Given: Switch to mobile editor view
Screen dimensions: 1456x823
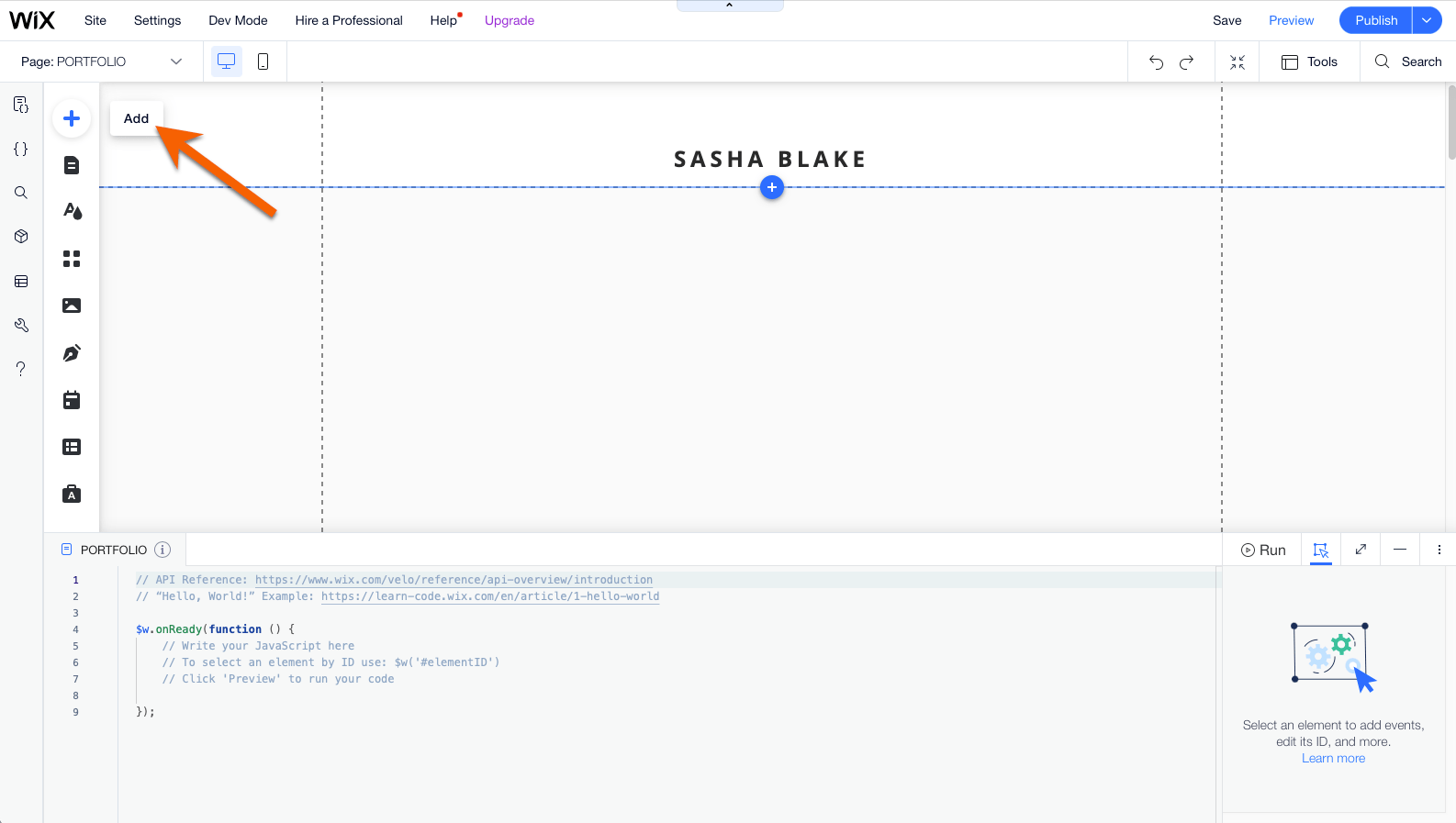Looking at the screenshot, I should (x=263, y=61).
